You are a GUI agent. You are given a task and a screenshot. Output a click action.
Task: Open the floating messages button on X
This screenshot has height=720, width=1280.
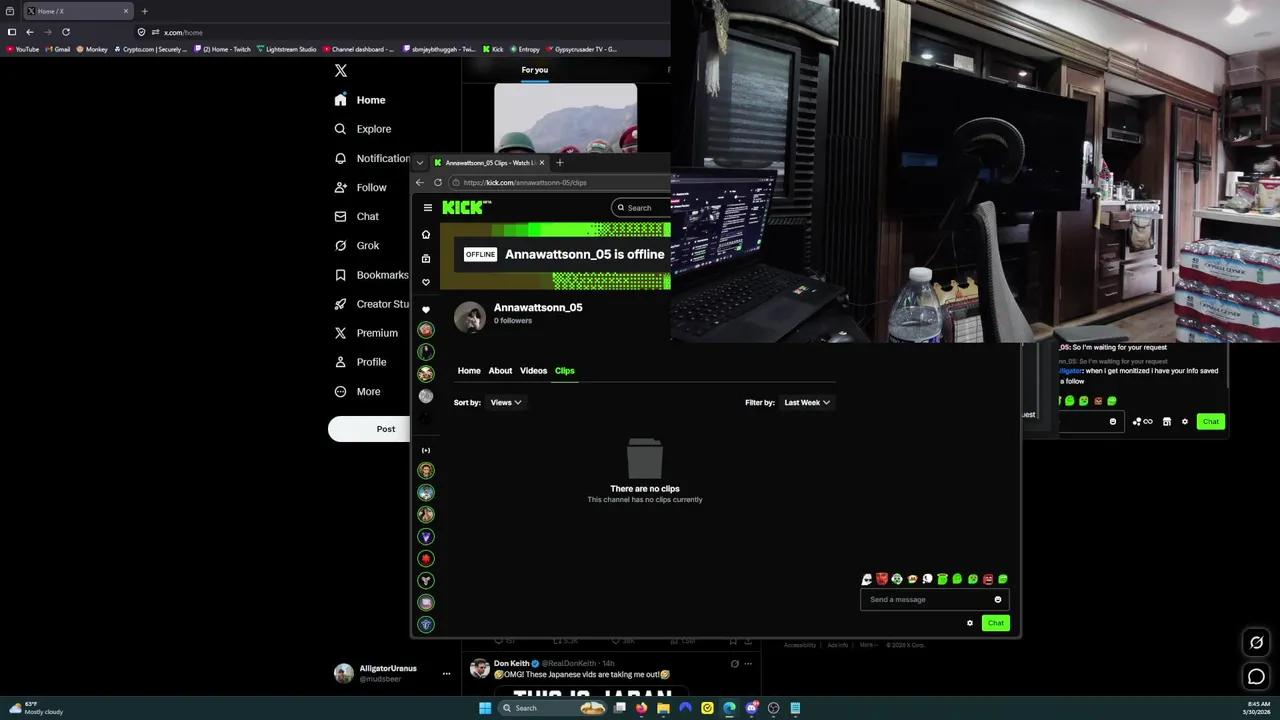[1256, 677]
